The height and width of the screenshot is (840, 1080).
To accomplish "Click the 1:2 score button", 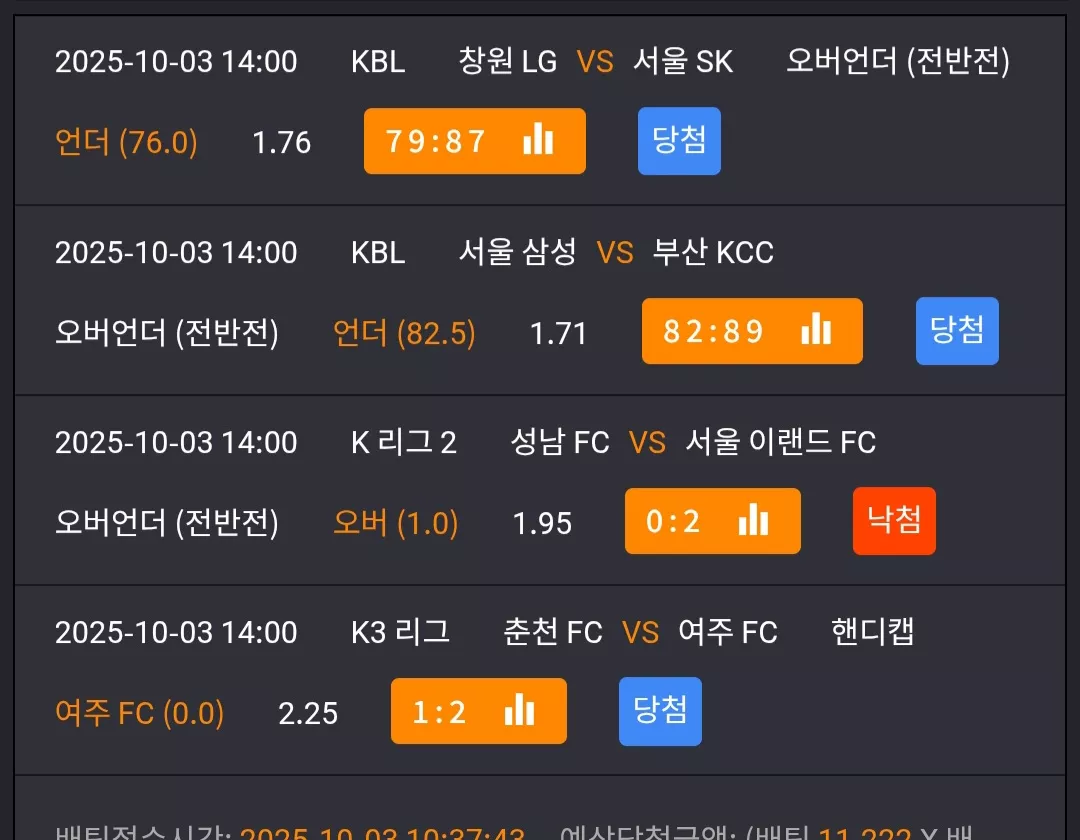I will pyautogui.click(x=479, y=711).
